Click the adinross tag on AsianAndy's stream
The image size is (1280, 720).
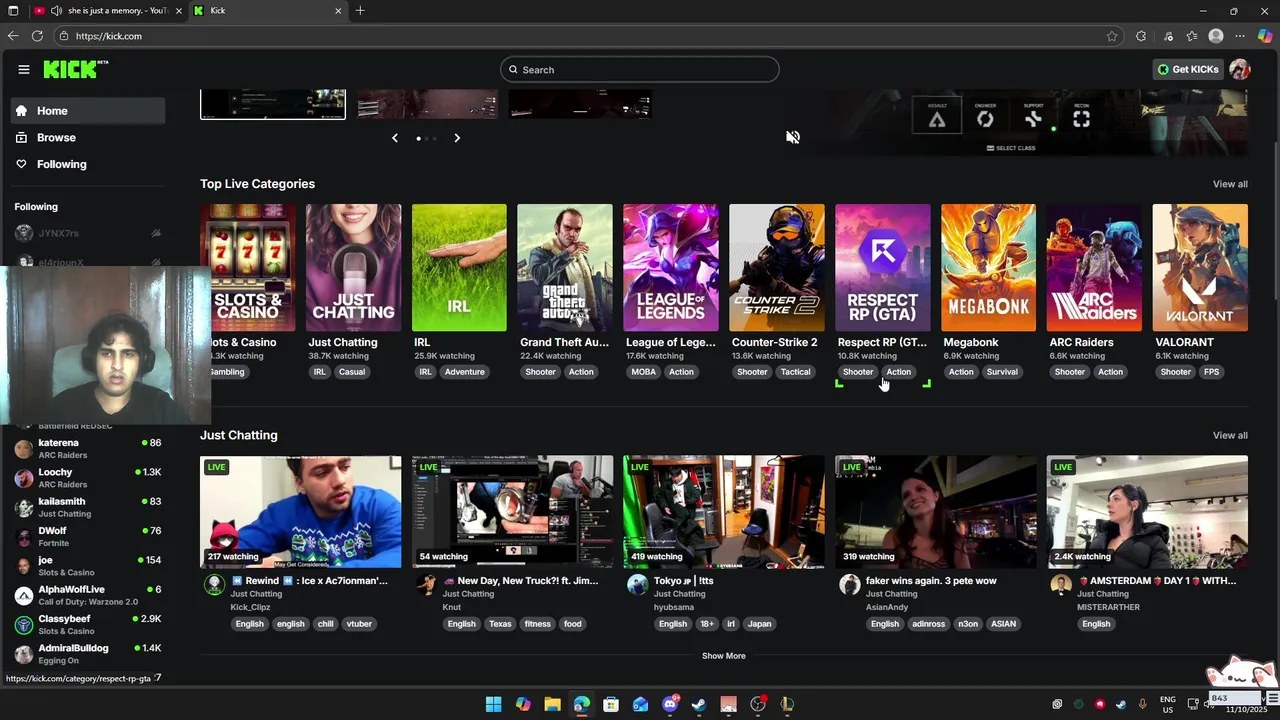coord(928,624)
